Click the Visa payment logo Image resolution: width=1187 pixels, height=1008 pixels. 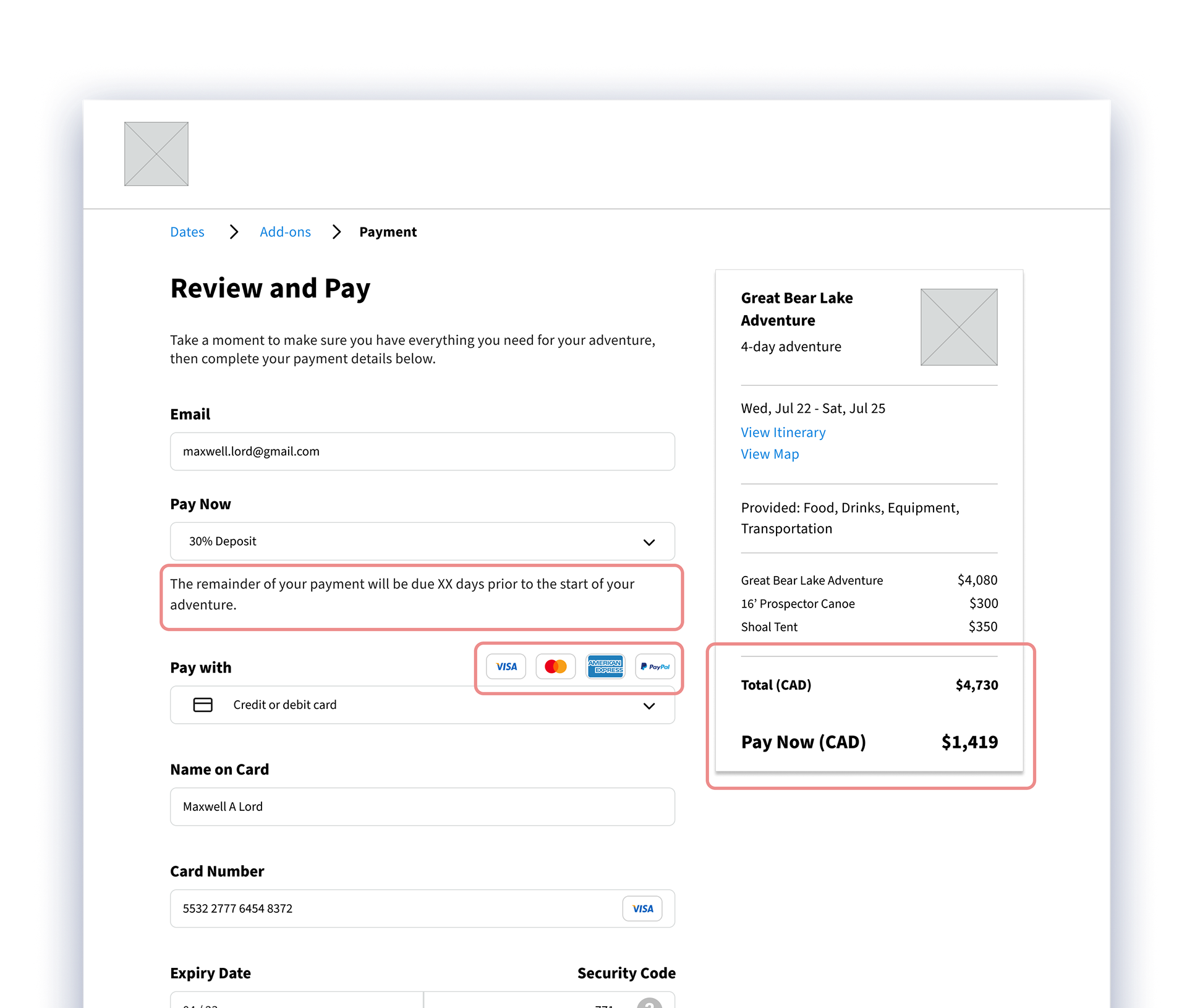(506, 667)
